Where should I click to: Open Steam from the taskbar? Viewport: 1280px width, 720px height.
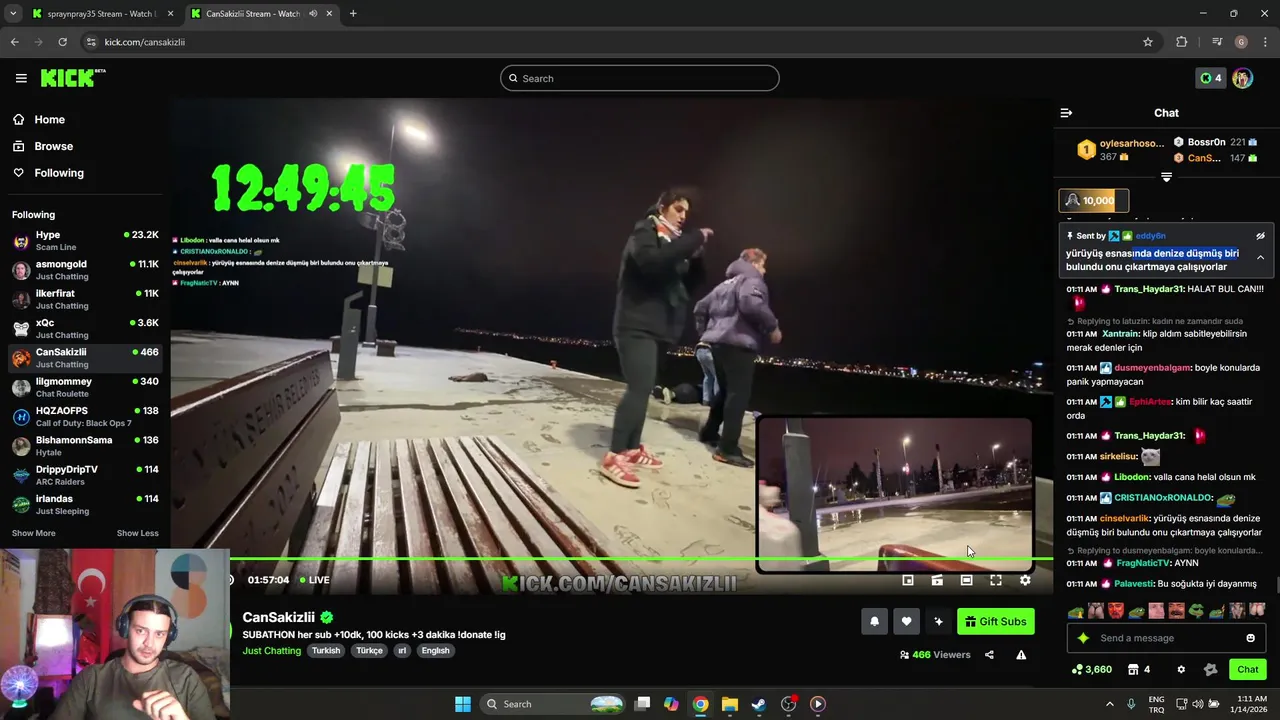click(759, 704)
